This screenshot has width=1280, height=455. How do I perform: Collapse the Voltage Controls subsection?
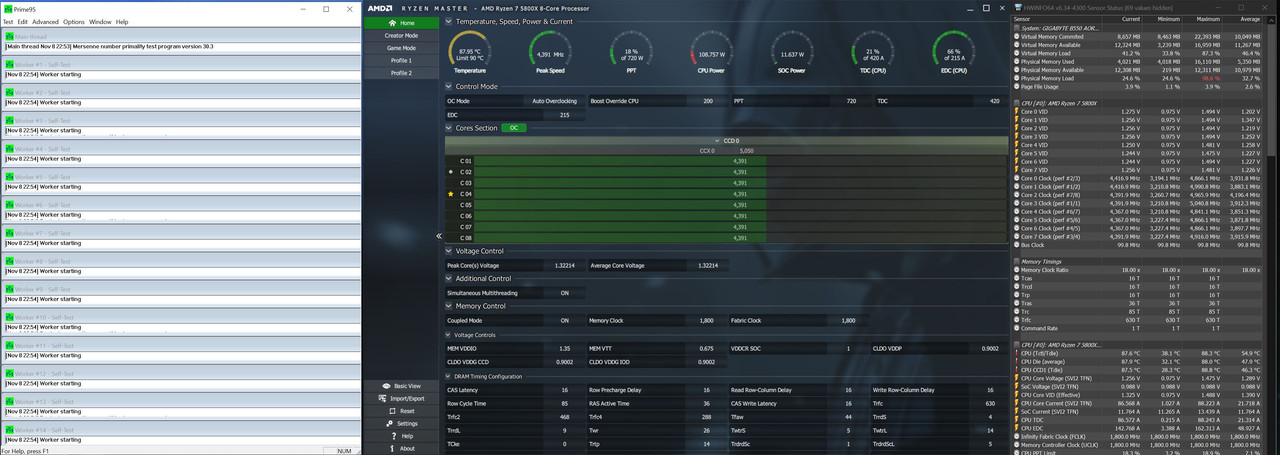[x=448, y=335]
